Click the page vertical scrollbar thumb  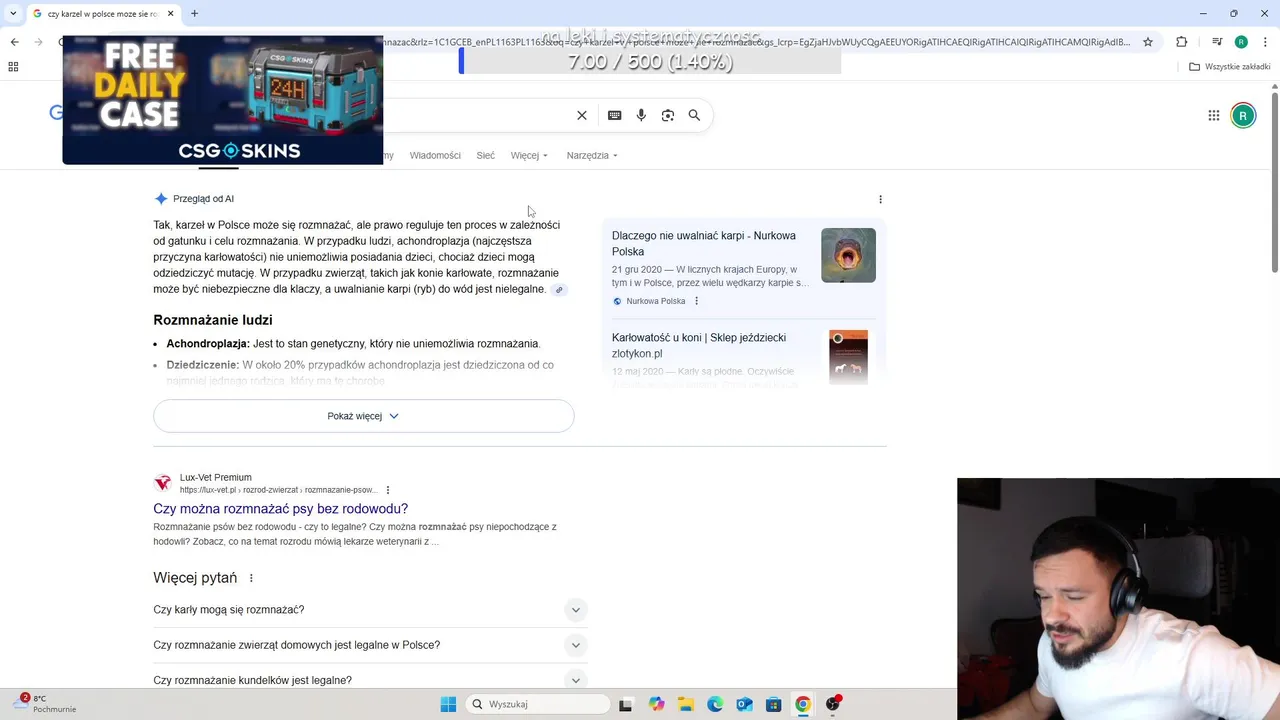1274,180
